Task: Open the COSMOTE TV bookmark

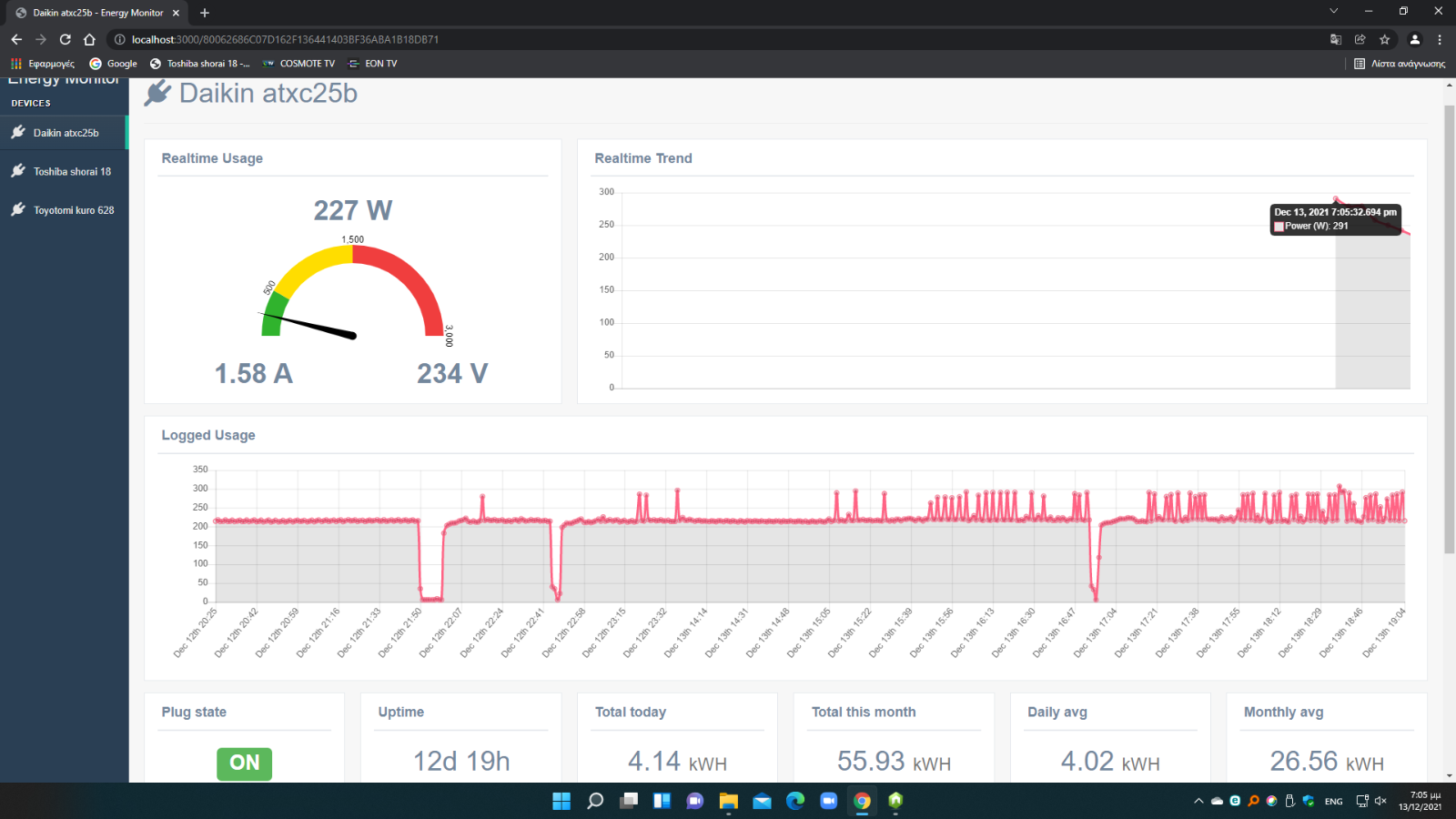Action: point(298,64)
